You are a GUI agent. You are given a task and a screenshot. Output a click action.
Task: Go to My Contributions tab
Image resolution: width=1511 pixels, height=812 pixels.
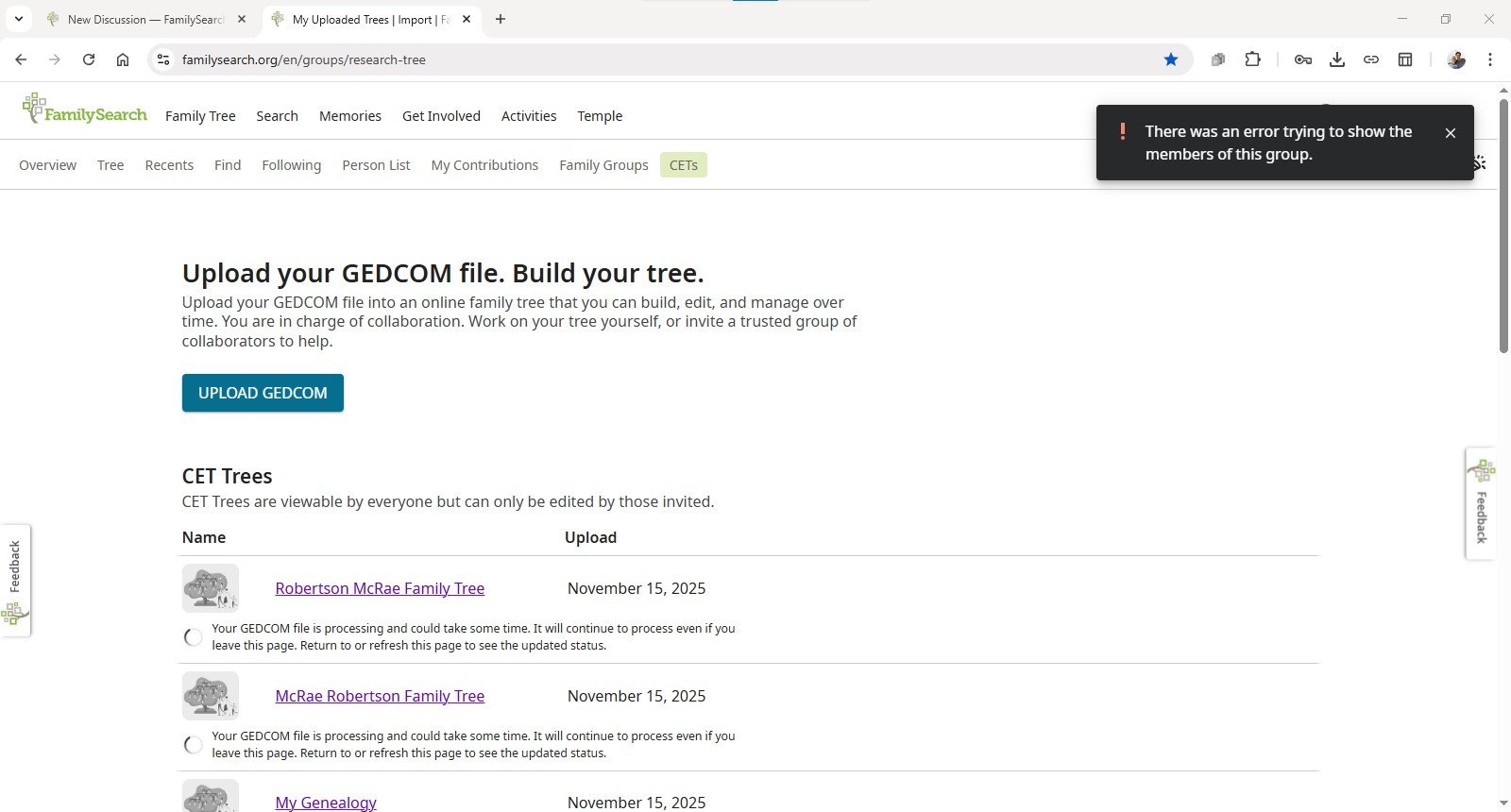(x=484, y=165)
